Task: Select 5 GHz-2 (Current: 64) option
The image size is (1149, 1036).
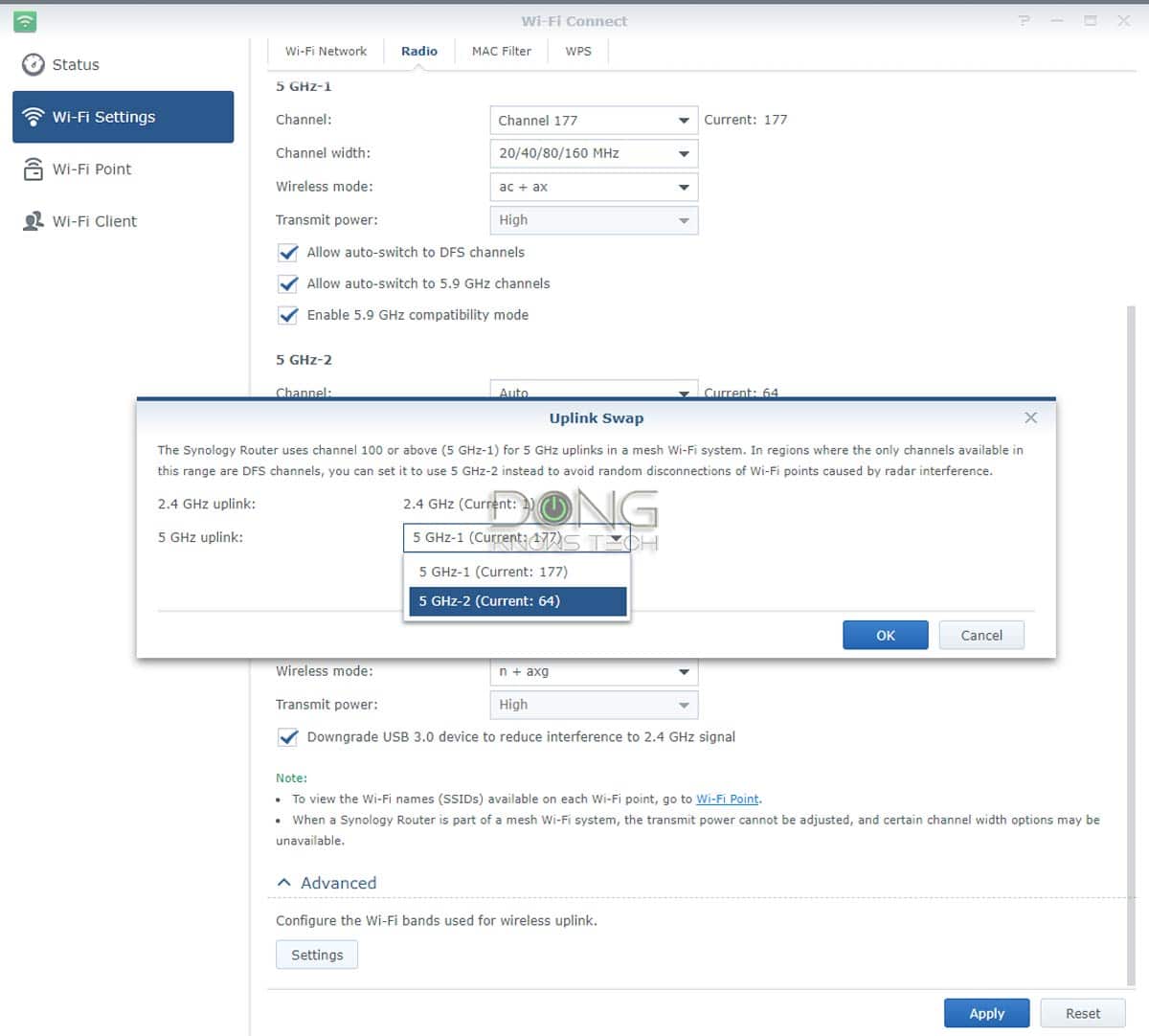Action: 517,601
